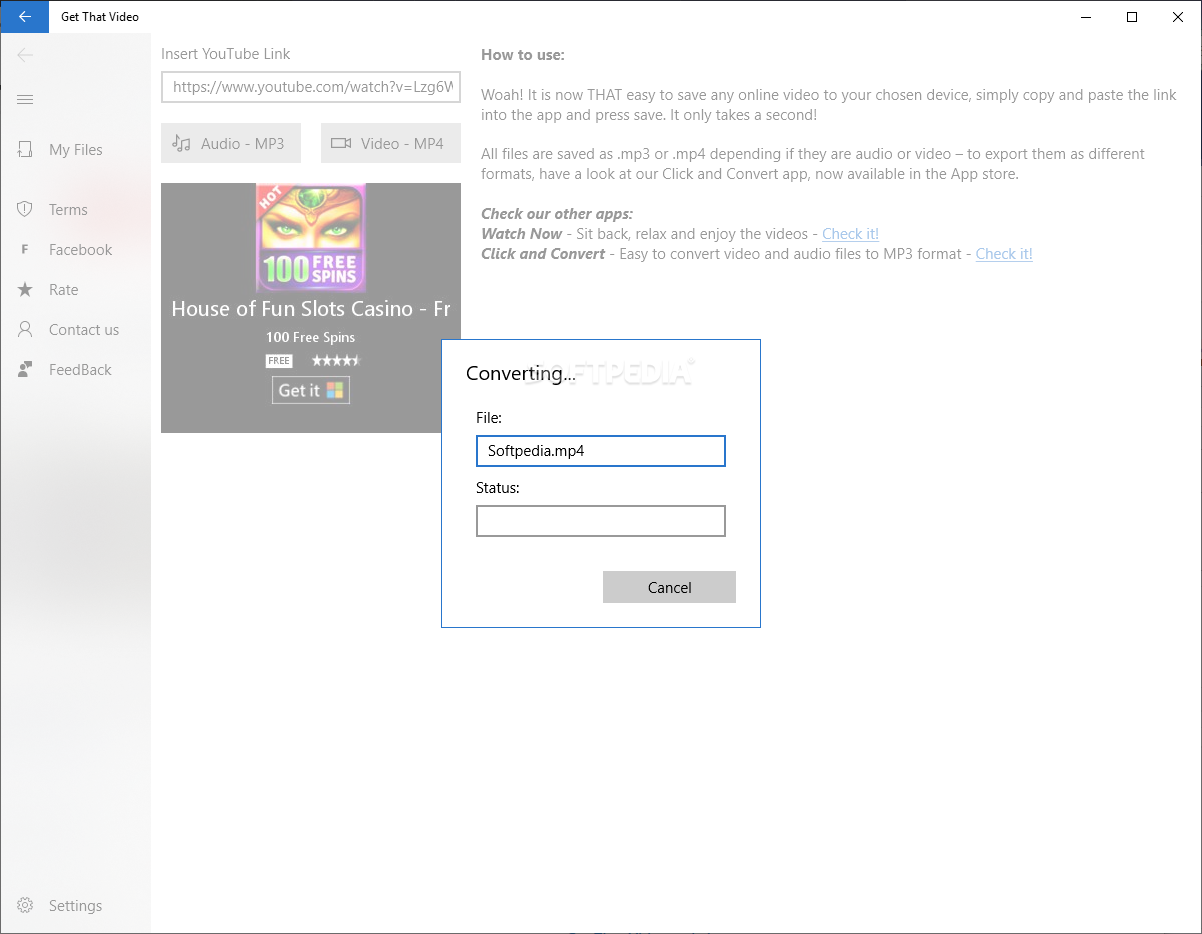The width and height of the screenshot is (1202, 934).
Task: Click Insert YouTube Link label
Action: [226, 54]
